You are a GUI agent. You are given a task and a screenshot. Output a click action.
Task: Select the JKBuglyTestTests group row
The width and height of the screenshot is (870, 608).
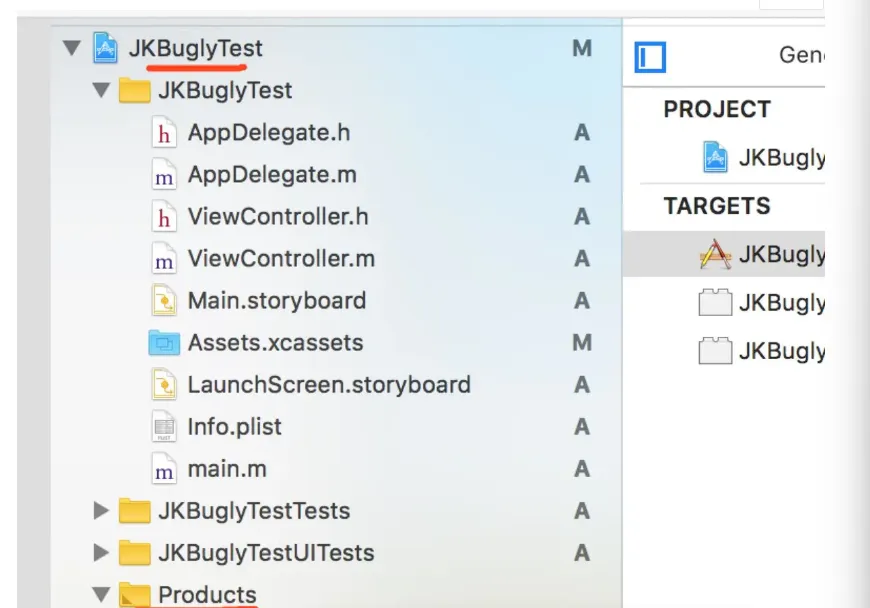coord(336,511)
